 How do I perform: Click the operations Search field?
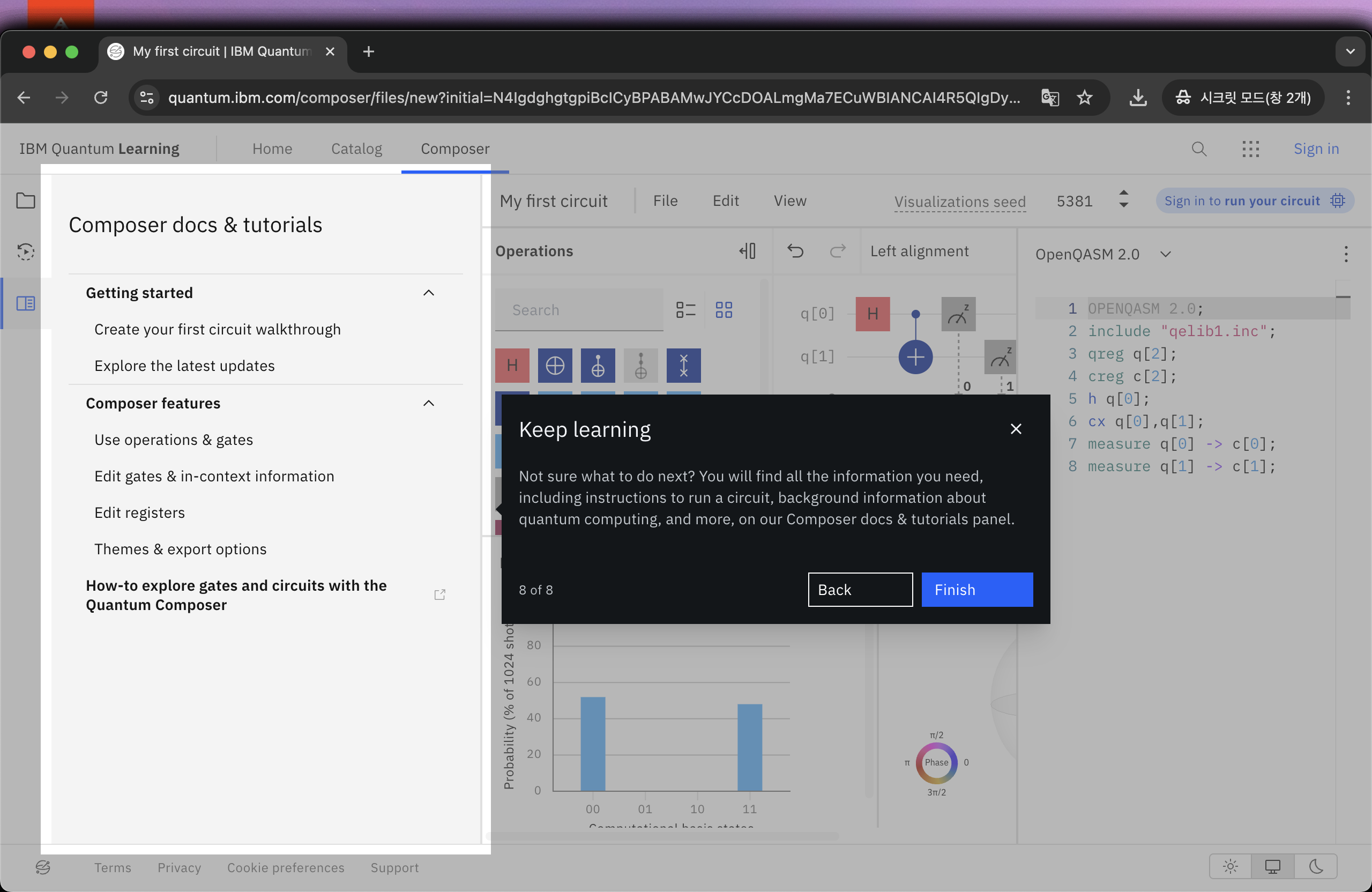(579, 310)
